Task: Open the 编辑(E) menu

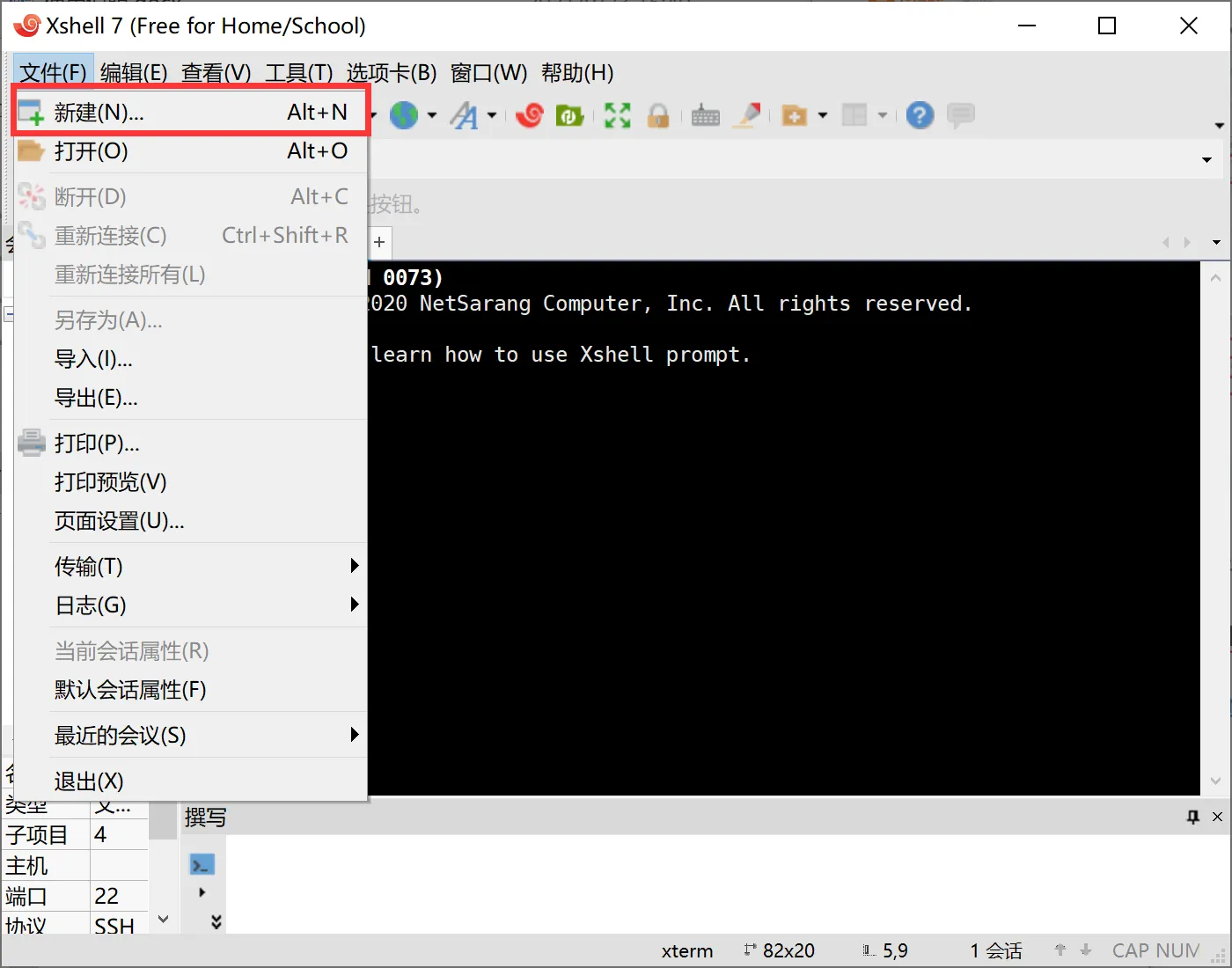Action: 134,72
